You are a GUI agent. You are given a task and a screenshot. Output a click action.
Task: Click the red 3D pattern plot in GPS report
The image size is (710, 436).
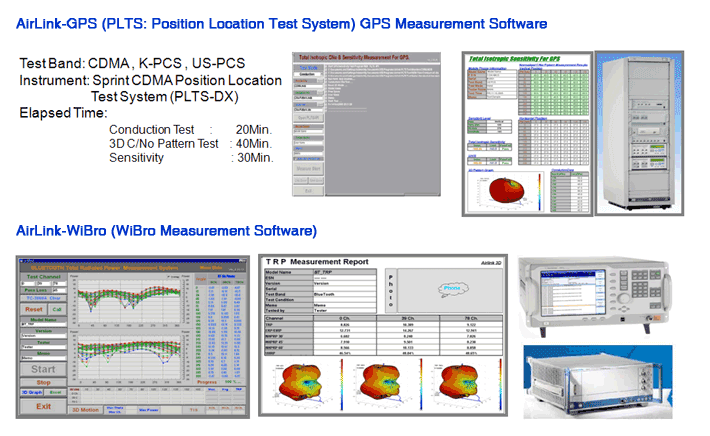[x=506, y=189]
